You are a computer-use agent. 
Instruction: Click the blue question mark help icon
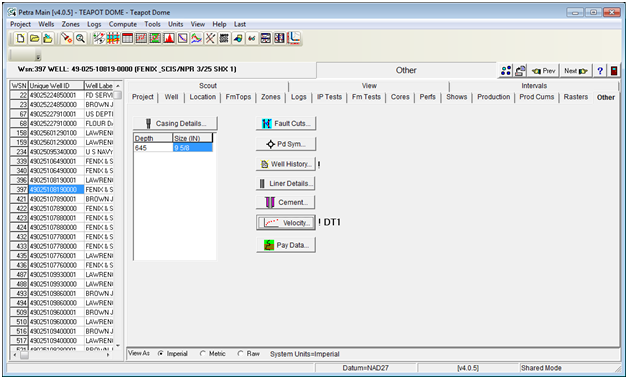600,71
